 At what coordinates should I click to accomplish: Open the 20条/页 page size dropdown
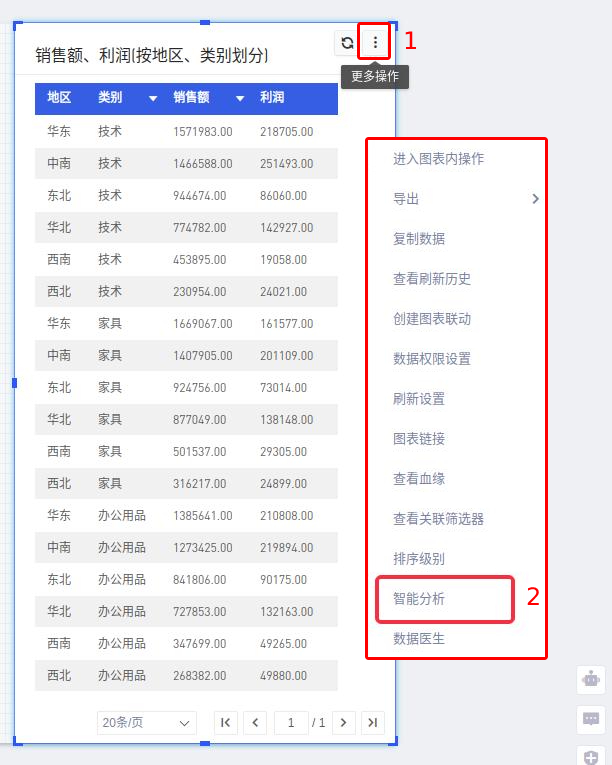point(147,722)
